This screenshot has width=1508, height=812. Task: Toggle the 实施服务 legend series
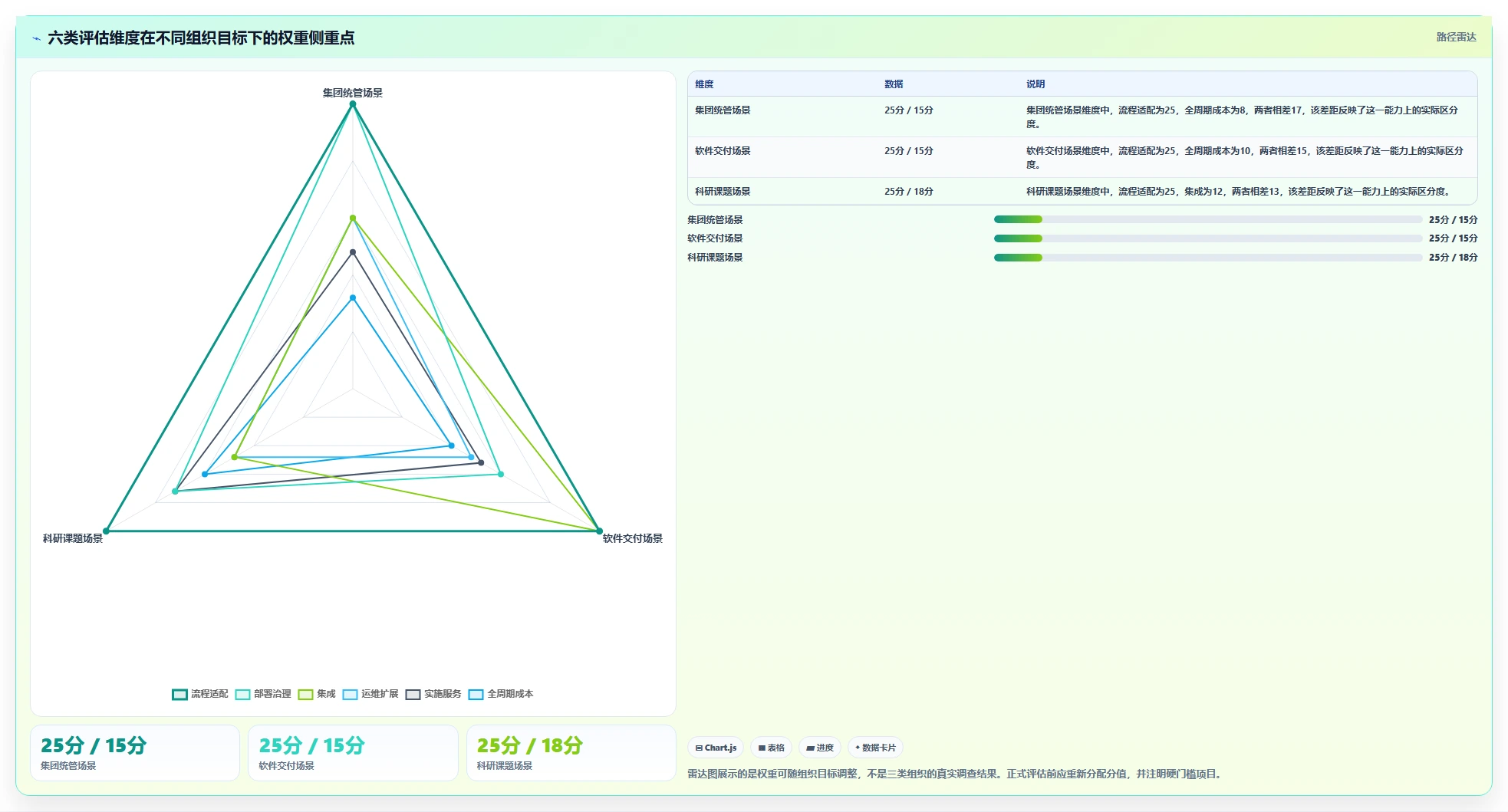pos(433,694)
